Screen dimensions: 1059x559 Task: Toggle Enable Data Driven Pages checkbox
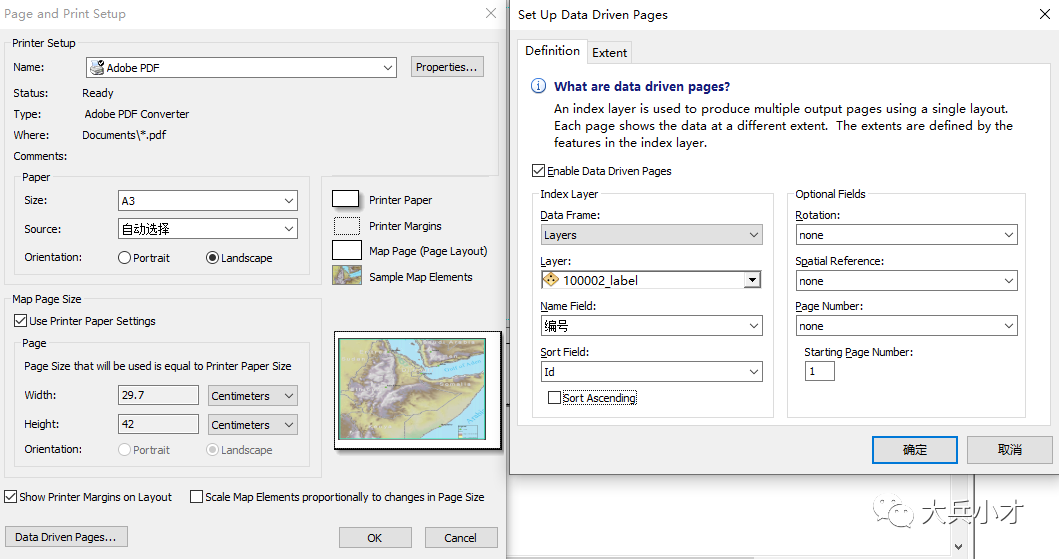click(x=538, y=171)
